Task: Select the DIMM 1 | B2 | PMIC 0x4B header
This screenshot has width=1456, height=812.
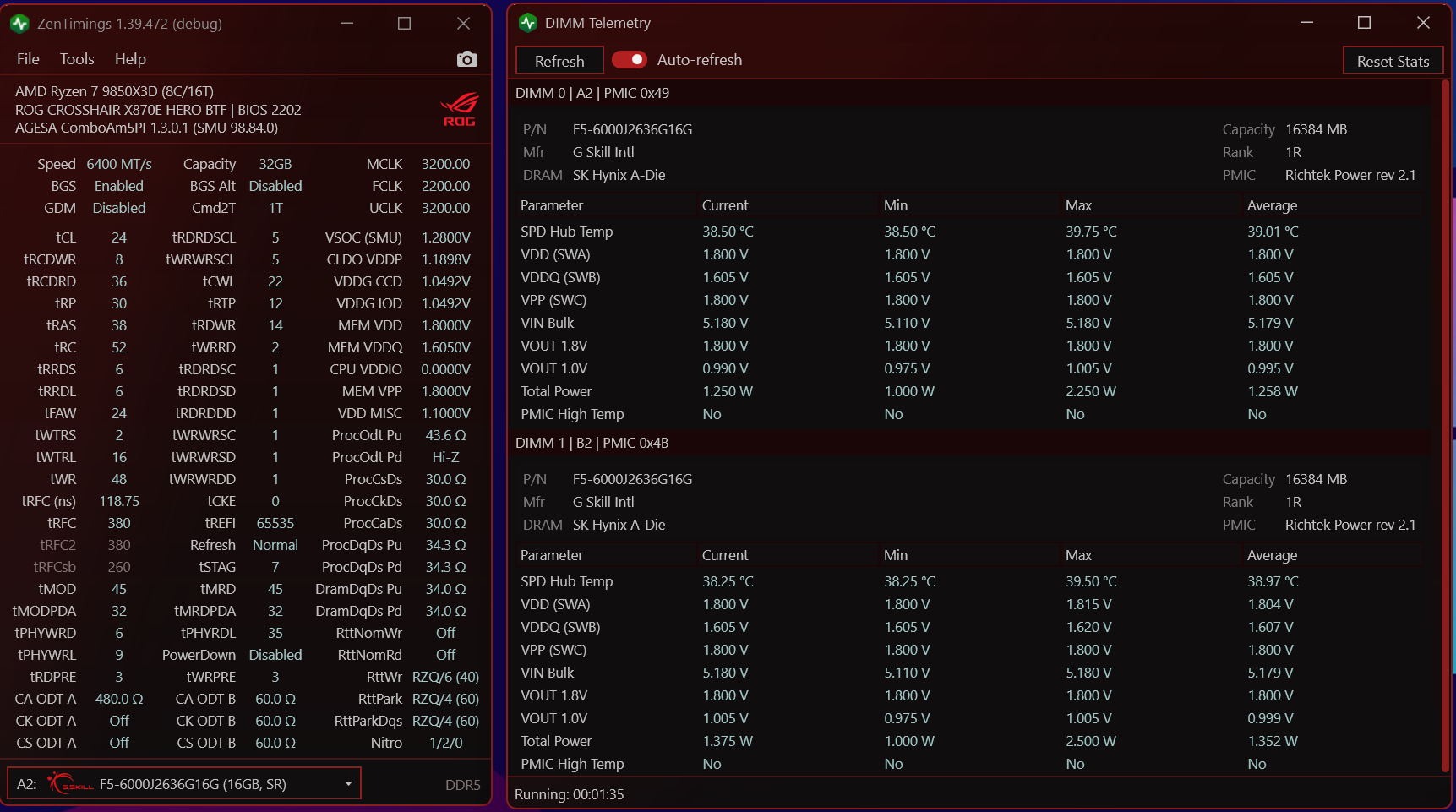Action: pyautogui.click(x=592, y=443)
